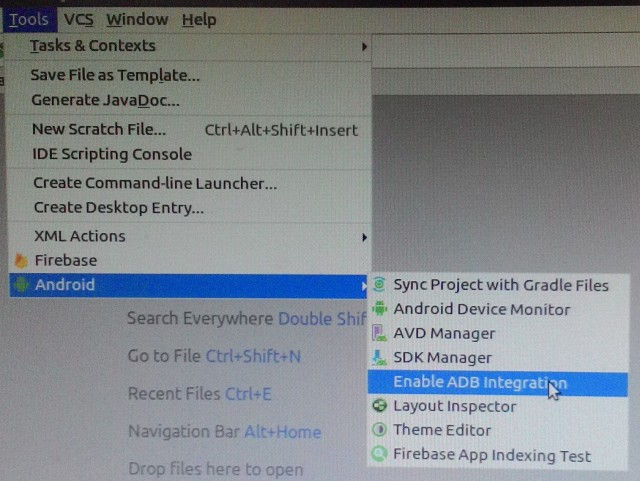640x481 pixels.
Task: Run Firebase App Indexing Test
Action: pyautogui.click(x=498, y=455)
